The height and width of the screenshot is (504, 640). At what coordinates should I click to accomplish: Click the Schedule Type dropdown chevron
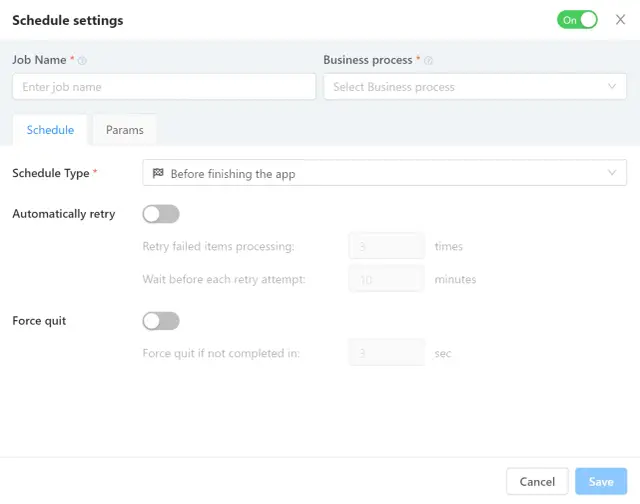pyautogui.click(x=612, y=174)
